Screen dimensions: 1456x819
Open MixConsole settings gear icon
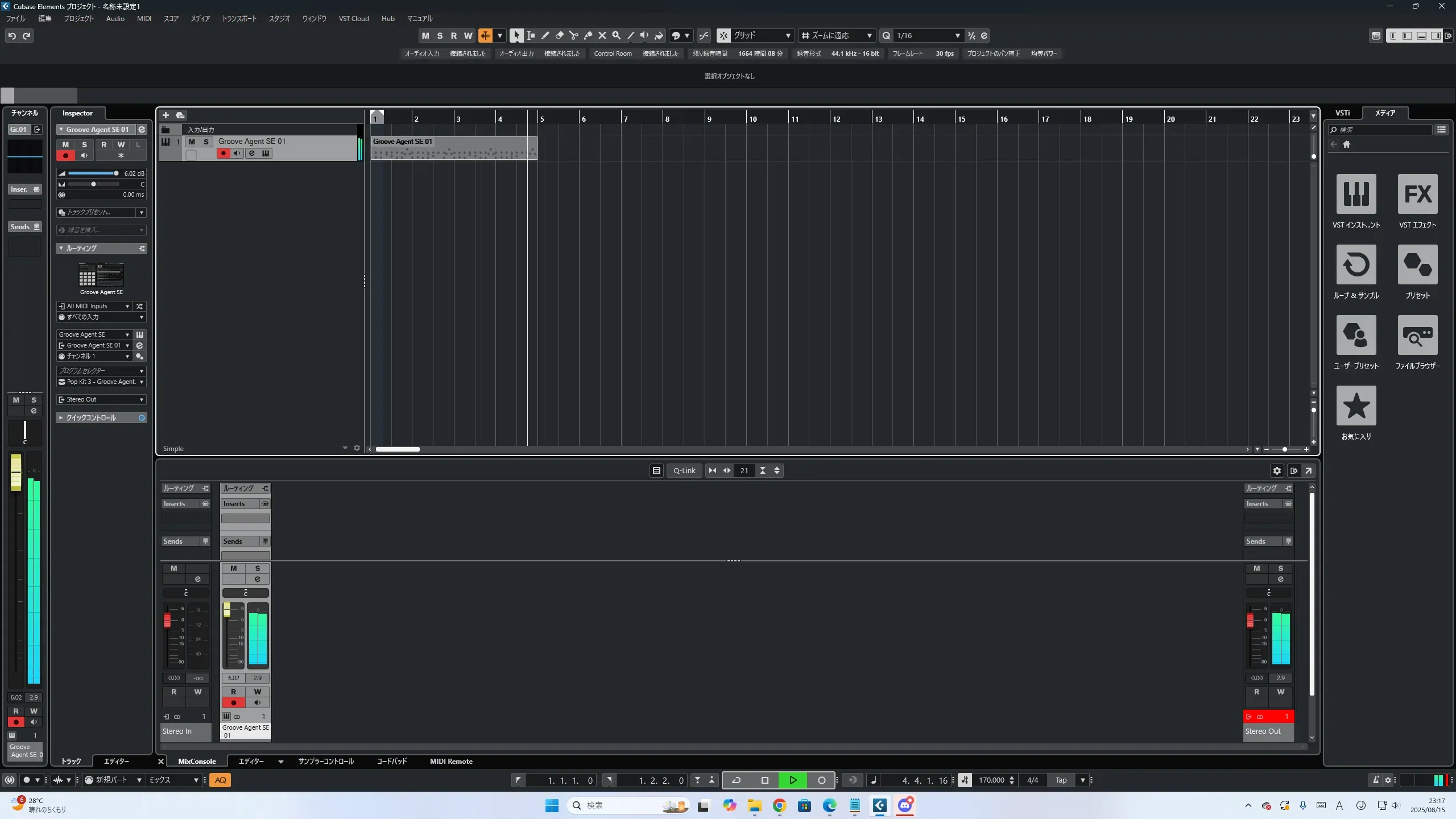[x=1277, y=470]
